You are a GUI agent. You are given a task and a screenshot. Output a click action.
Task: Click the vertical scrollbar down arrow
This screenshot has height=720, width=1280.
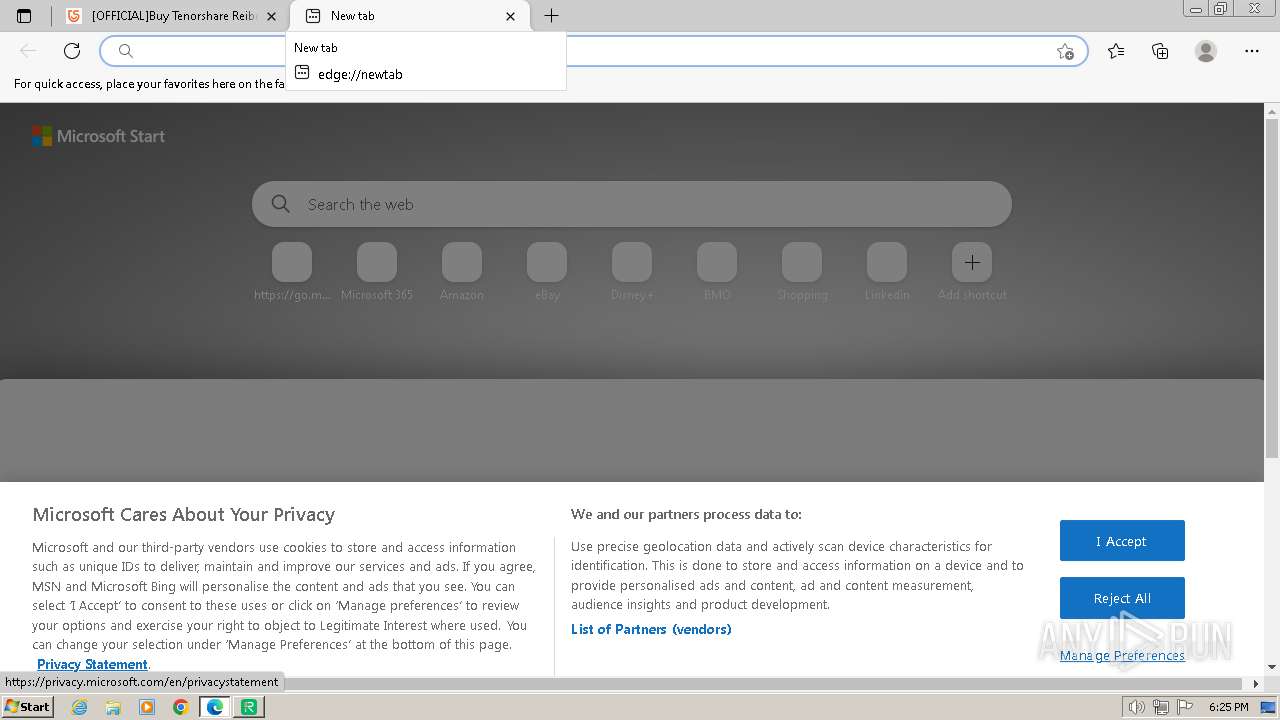(1272, 667)
